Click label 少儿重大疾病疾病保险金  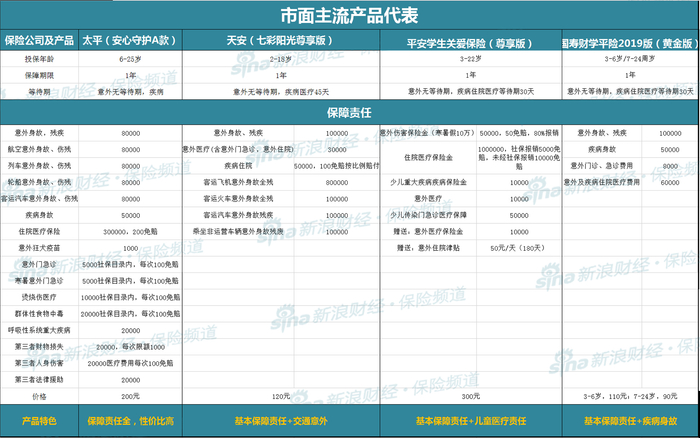click(x=428, y=183)
